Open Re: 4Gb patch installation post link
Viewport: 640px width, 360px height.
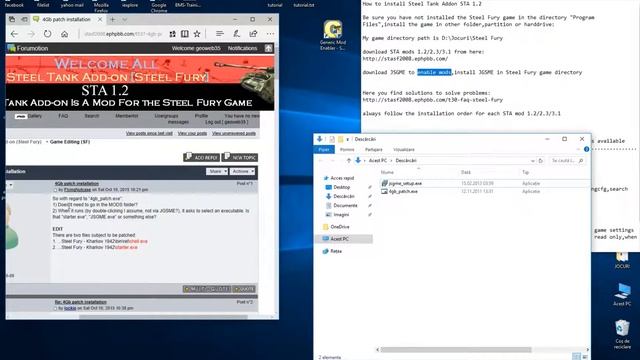click(81, 302)
